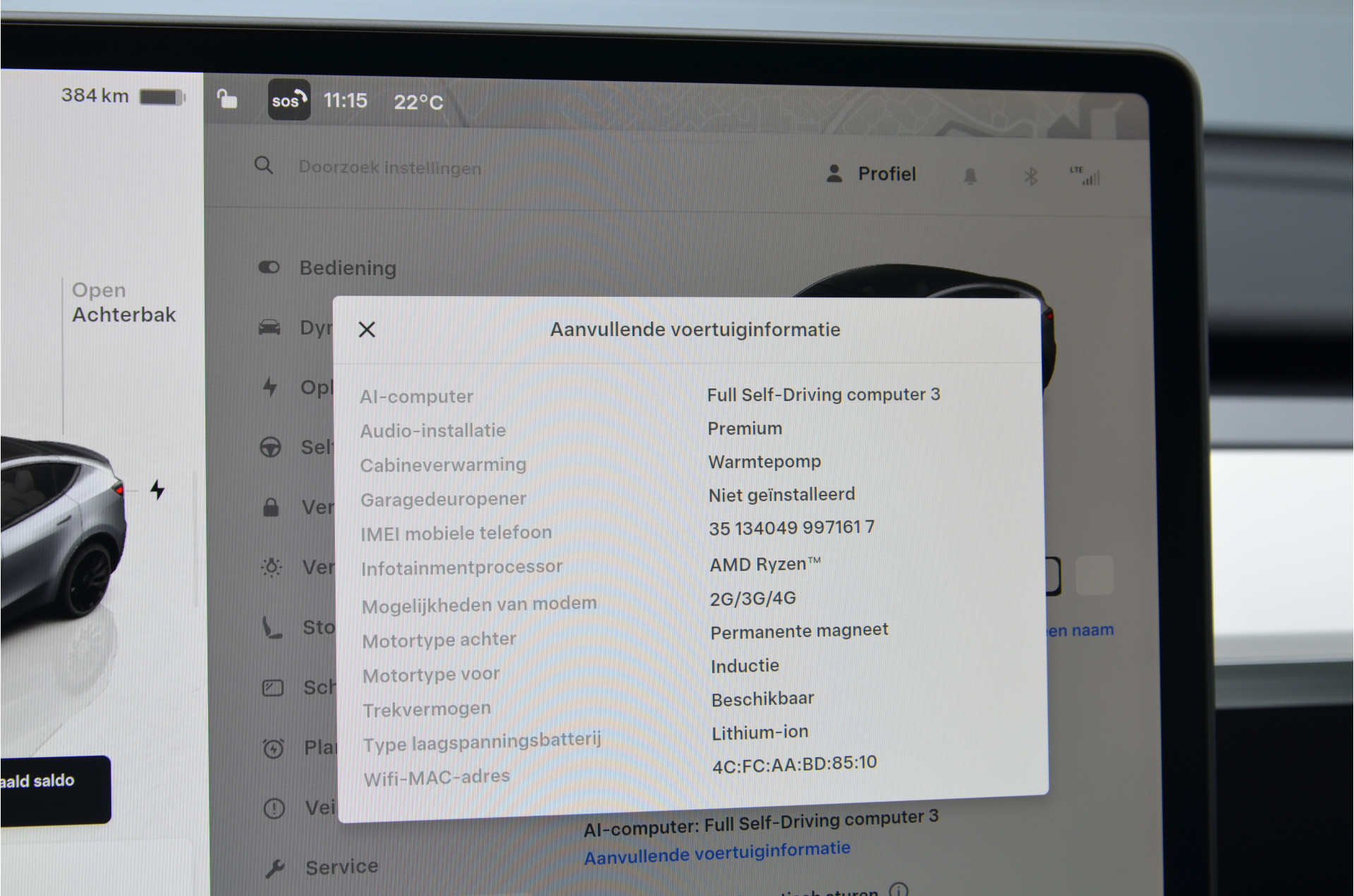Viewport: 1354px width, 896px height.
Task: Tap the steering wheel menu icon
Action: [271, 447]
